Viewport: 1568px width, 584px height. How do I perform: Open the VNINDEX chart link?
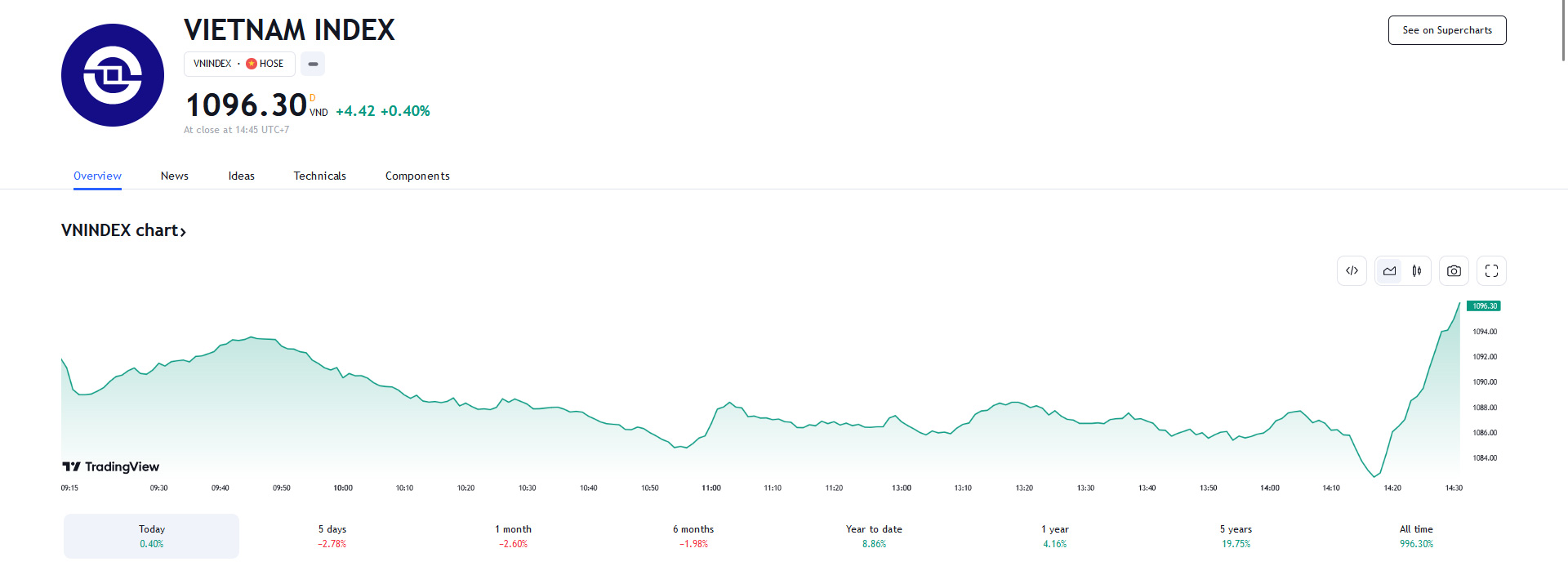[x=123, y=230]
